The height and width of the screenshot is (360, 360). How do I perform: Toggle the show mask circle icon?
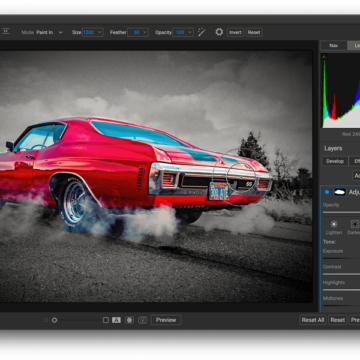pos(129,320)
